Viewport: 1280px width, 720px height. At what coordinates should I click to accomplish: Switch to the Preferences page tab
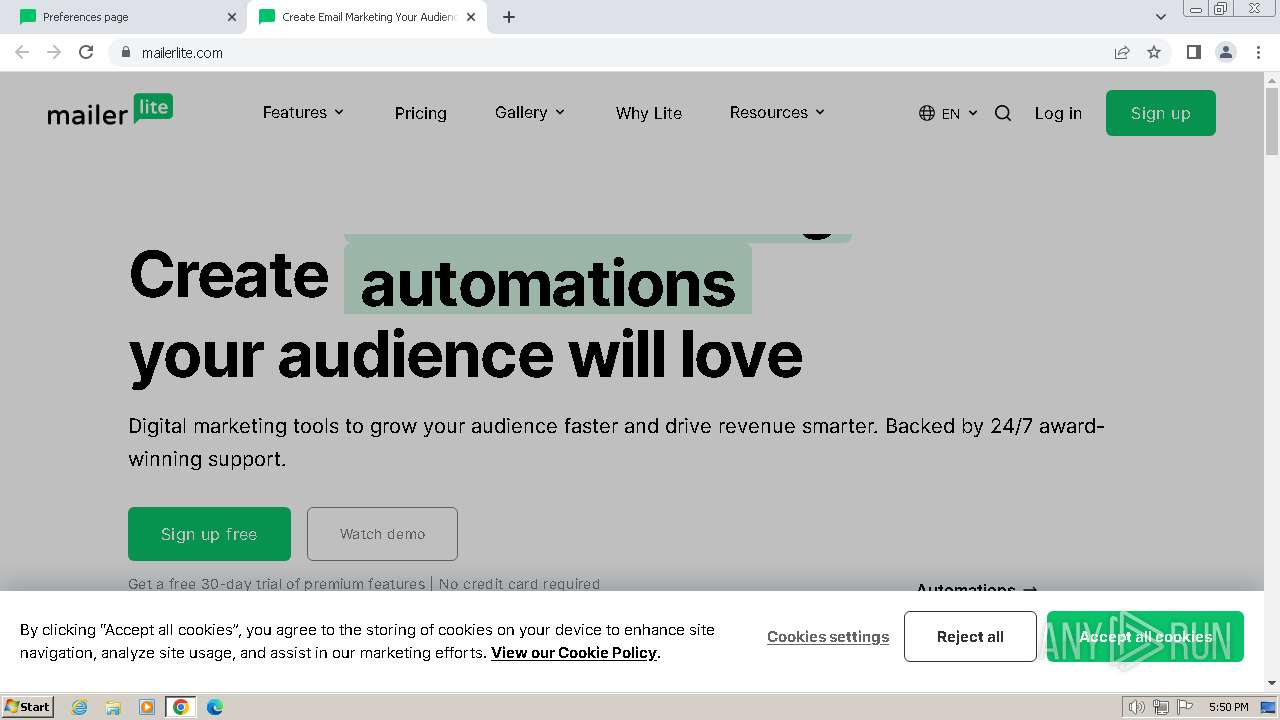click(123, 17)
